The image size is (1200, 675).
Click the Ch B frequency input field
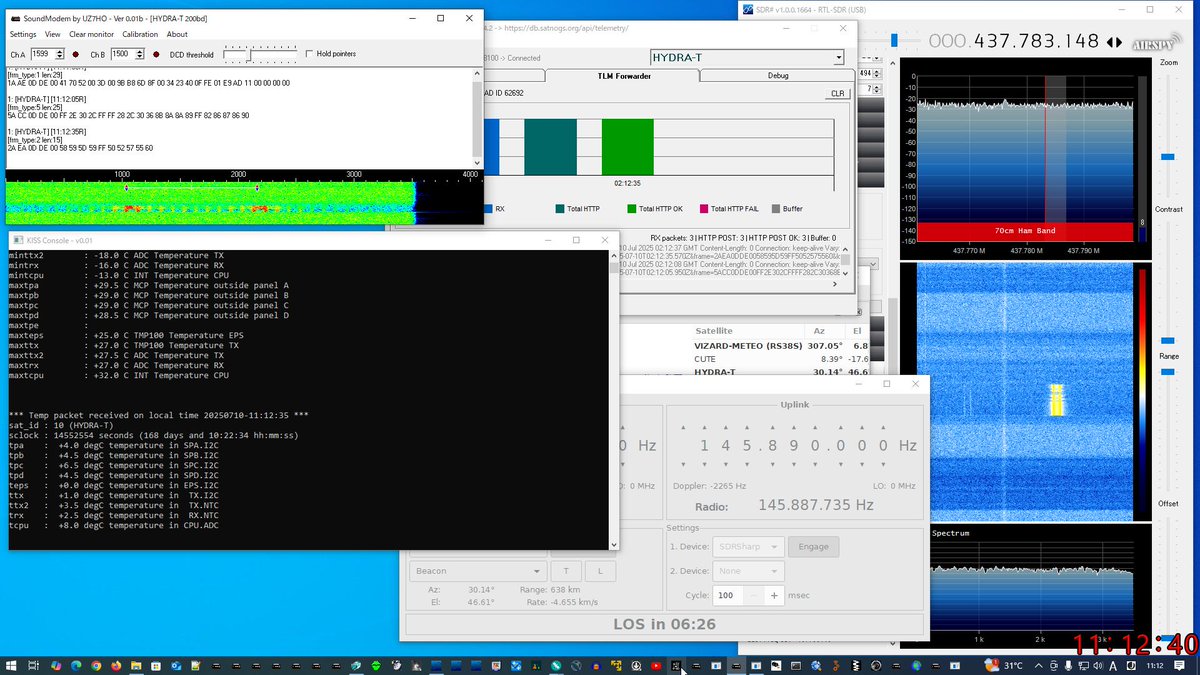(123, 54)
